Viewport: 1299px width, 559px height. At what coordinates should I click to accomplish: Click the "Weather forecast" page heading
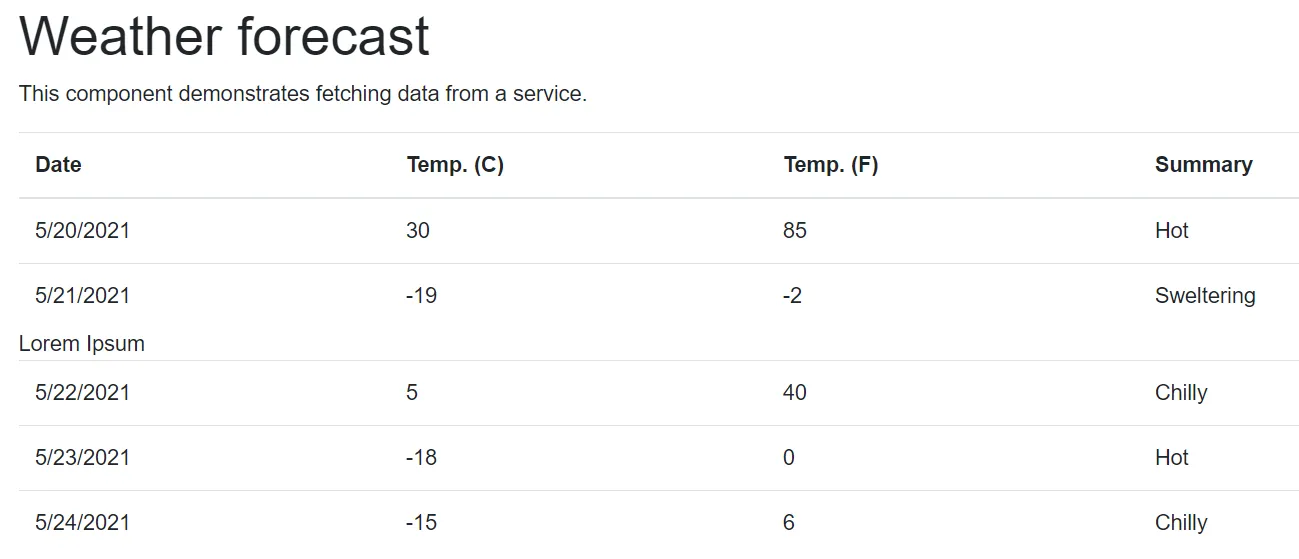pyautogui.click(x=224, y=37)
